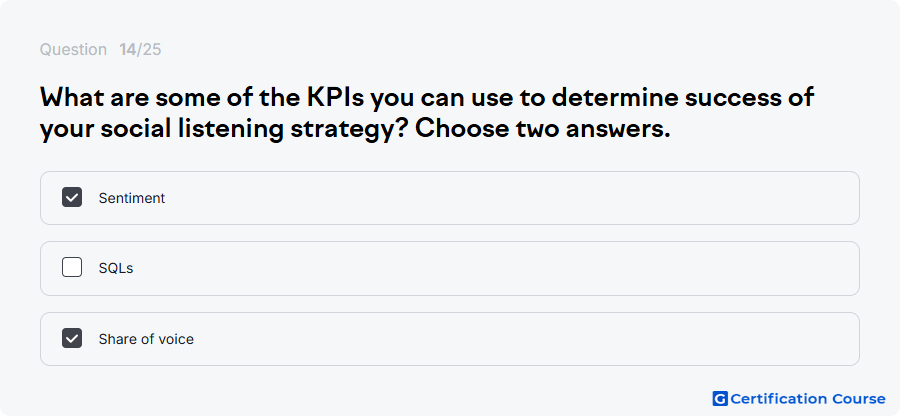Screen dimensions: 900x416
Task: Open the Certification Course link text
Action: tap(808, 399)
